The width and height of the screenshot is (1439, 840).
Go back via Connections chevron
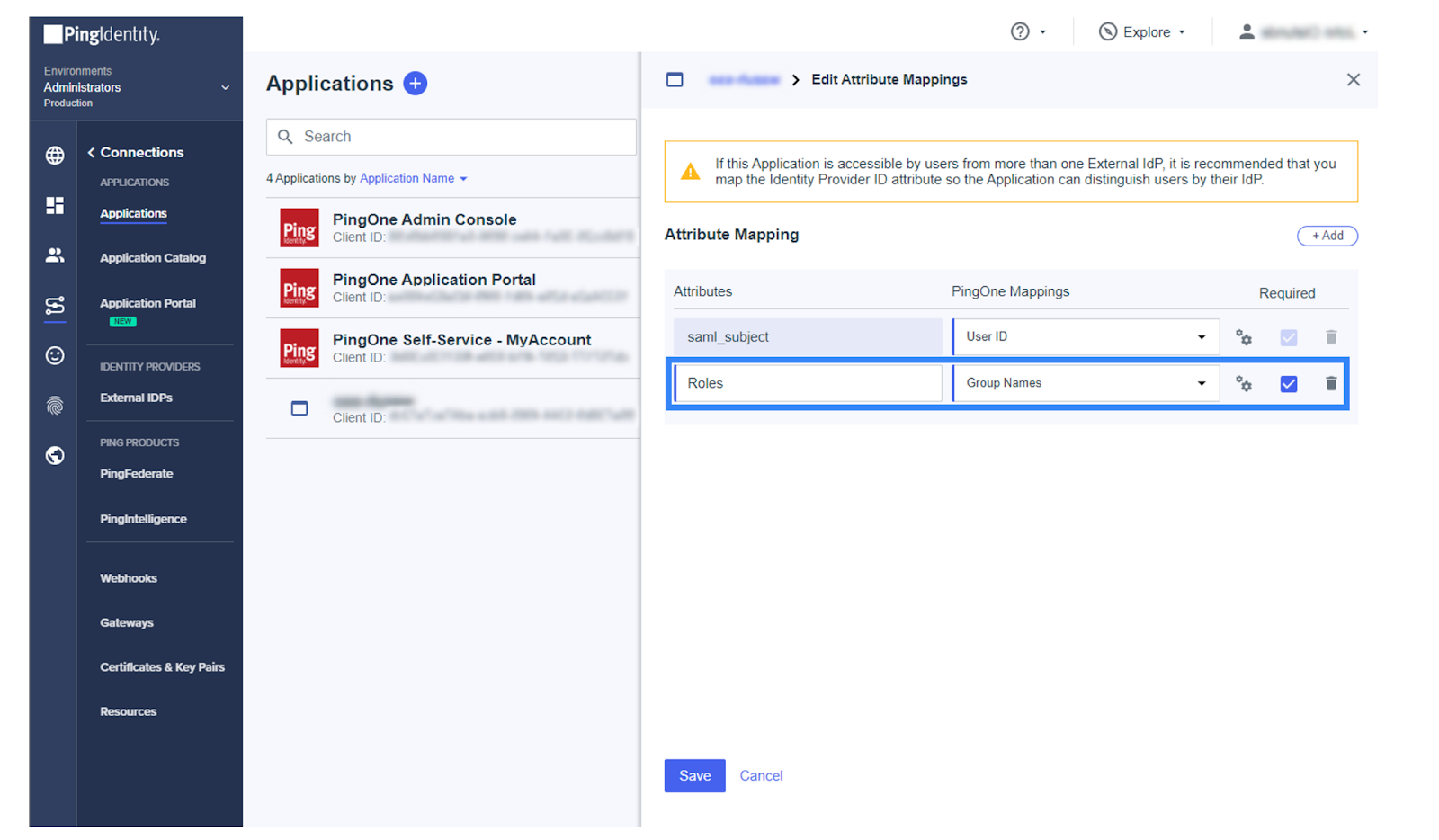click(x=91, y=153)
